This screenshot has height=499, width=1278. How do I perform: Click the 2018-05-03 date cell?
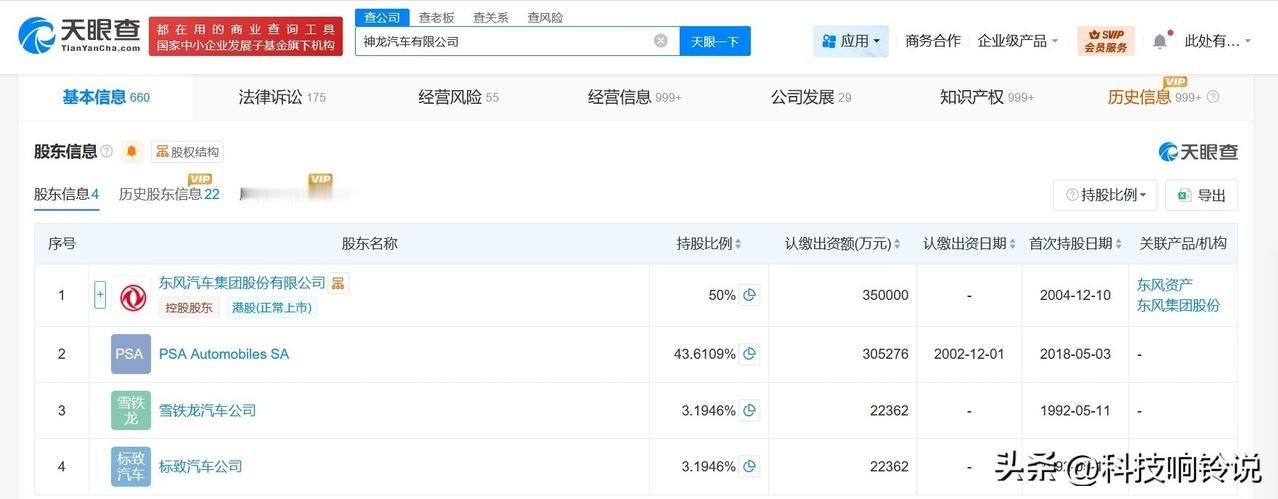coord(1075,354)
